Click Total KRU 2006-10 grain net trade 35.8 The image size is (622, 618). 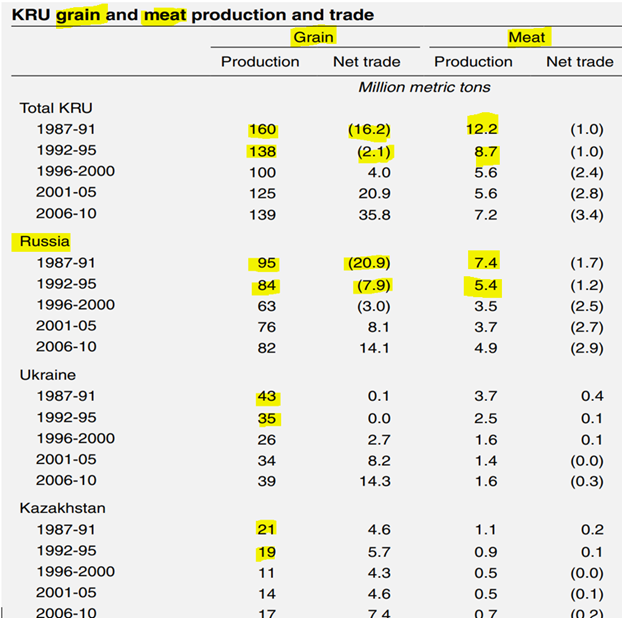coord(378,213)
